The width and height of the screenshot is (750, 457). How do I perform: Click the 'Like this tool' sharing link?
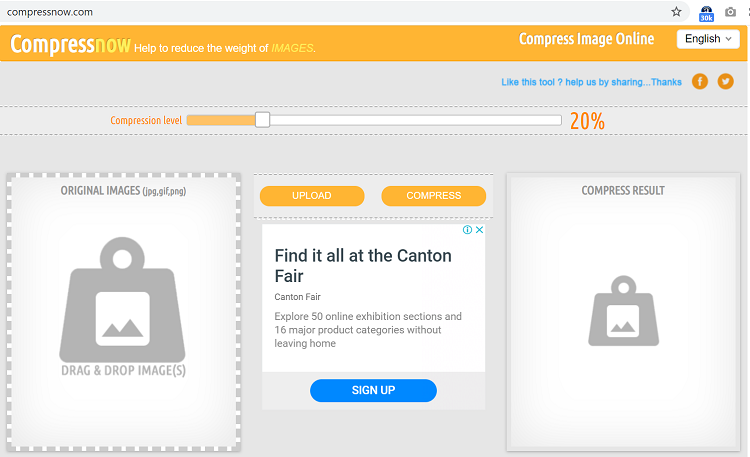[591, 82]
